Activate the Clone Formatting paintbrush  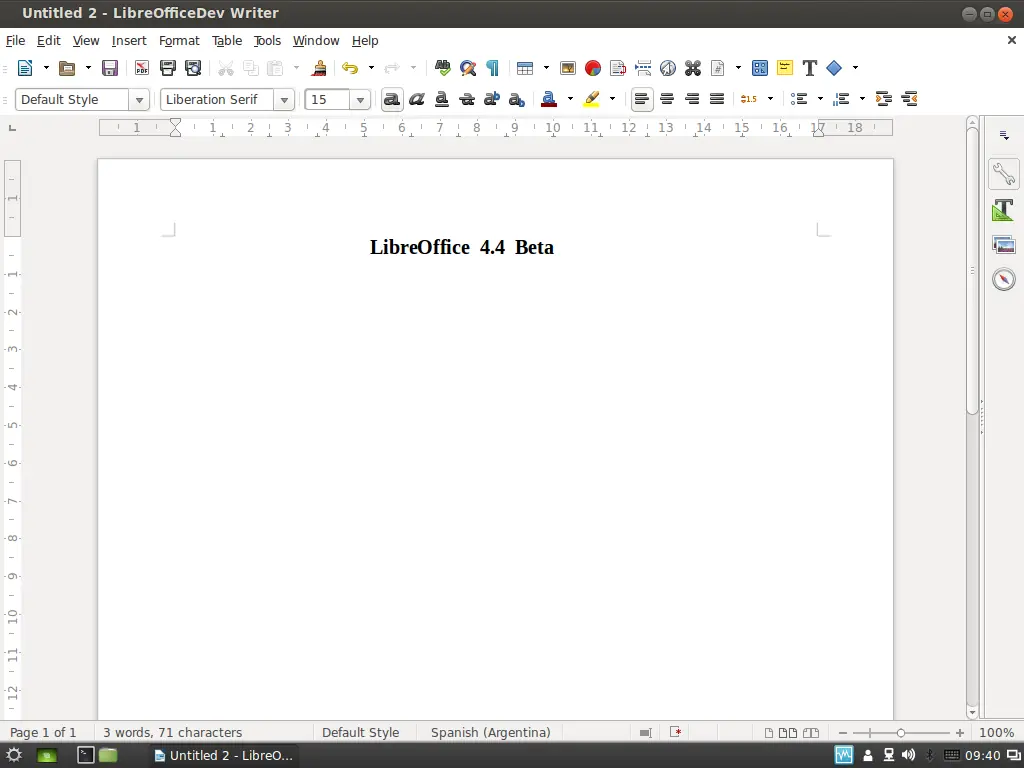point(319,68)
